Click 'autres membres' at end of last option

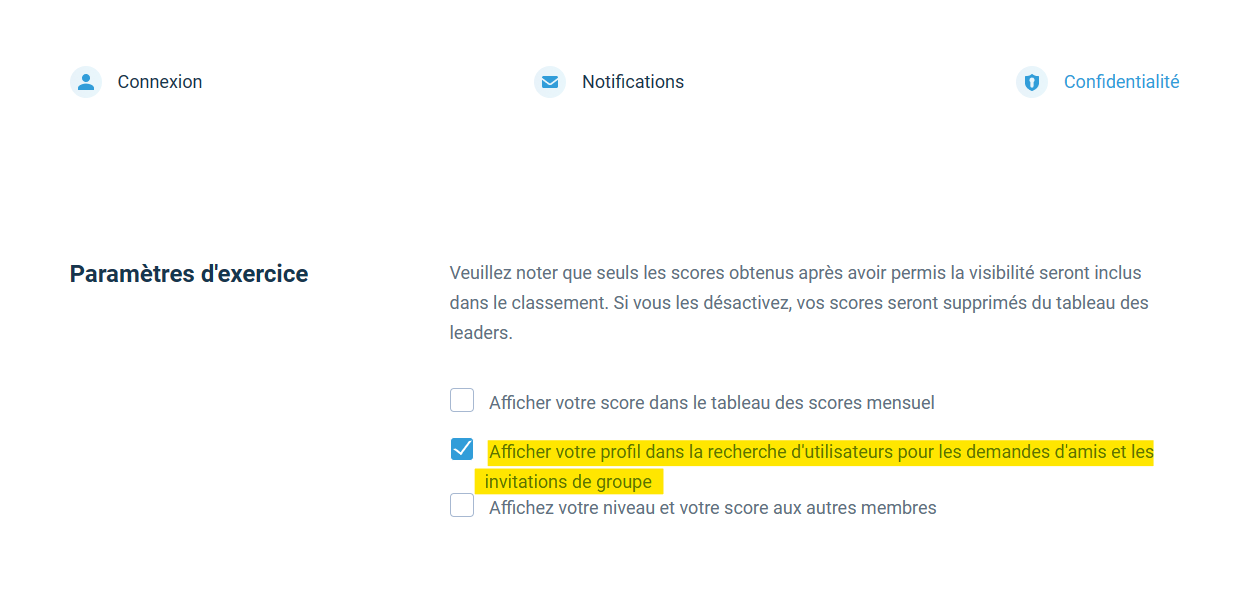click(x=876, y=508)
